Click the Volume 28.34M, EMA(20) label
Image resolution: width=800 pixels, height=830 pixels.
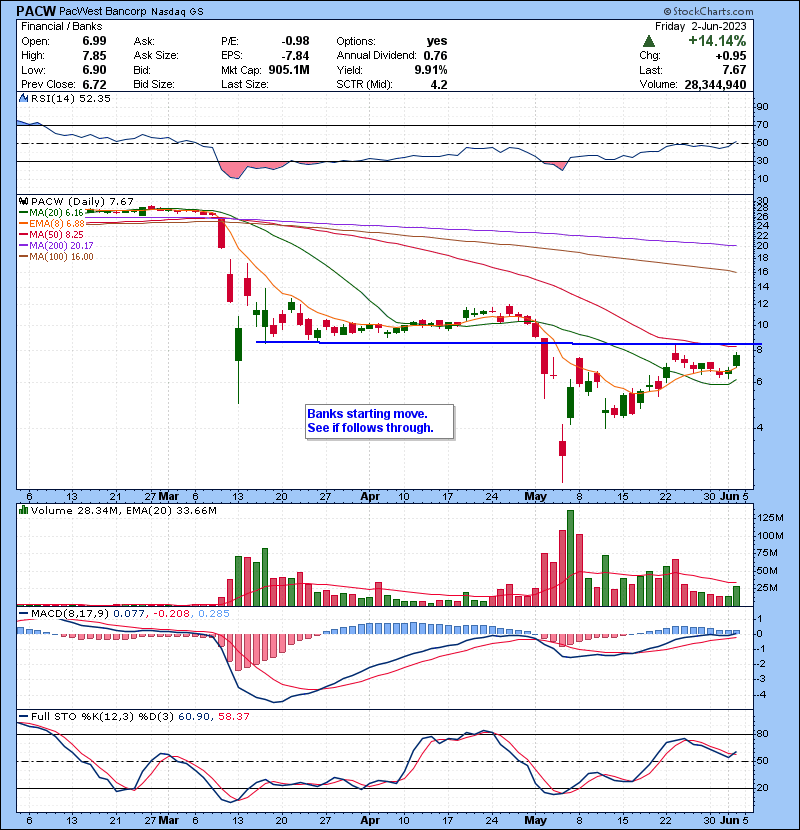(124, 511)
